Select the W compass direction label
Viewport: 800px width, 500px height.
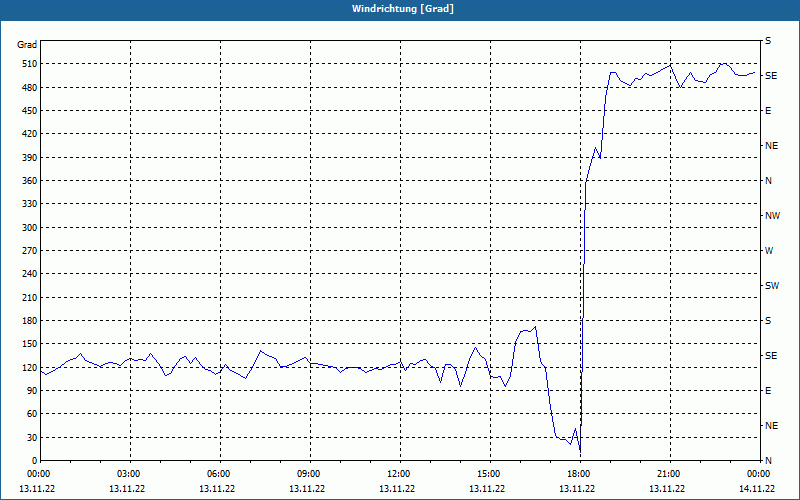click(x=769, y=251)
